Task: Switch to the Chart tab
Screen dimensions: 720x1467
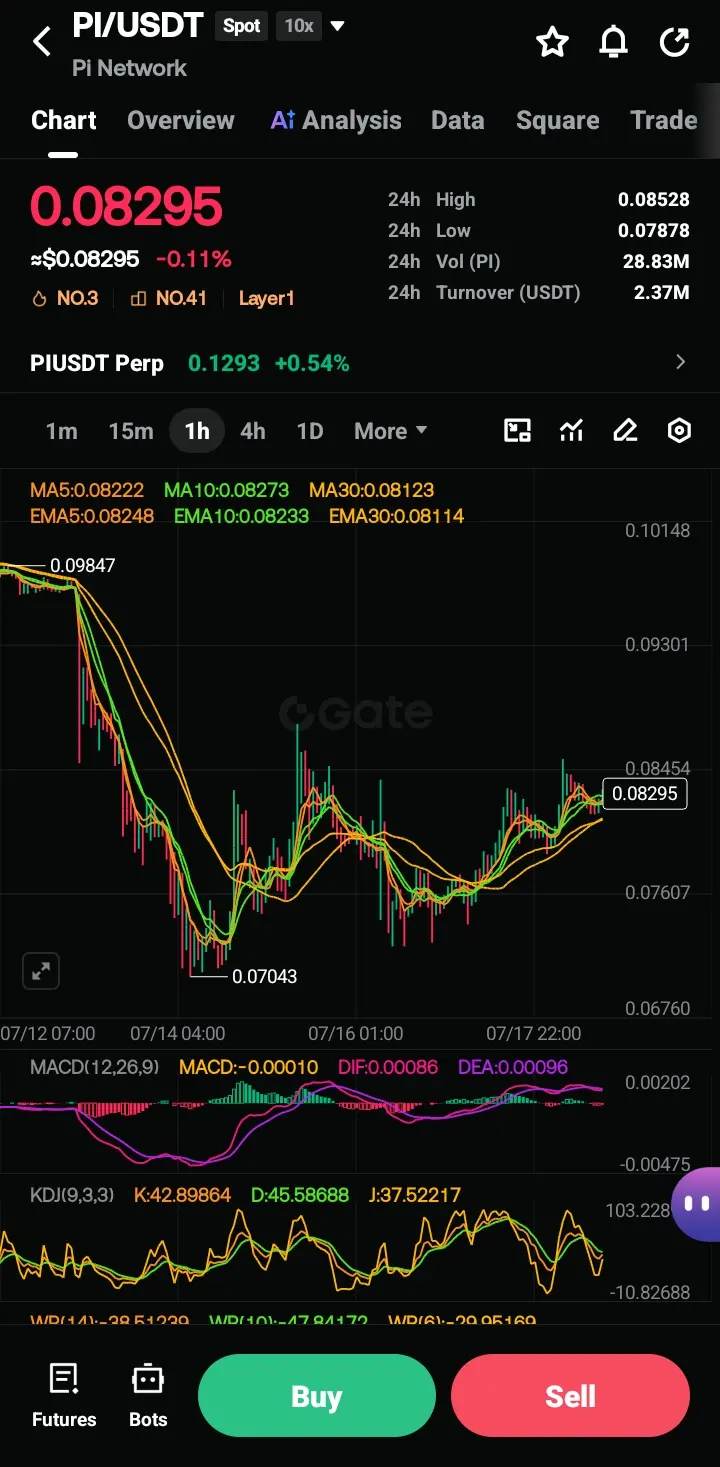Action: coord(64,120)
